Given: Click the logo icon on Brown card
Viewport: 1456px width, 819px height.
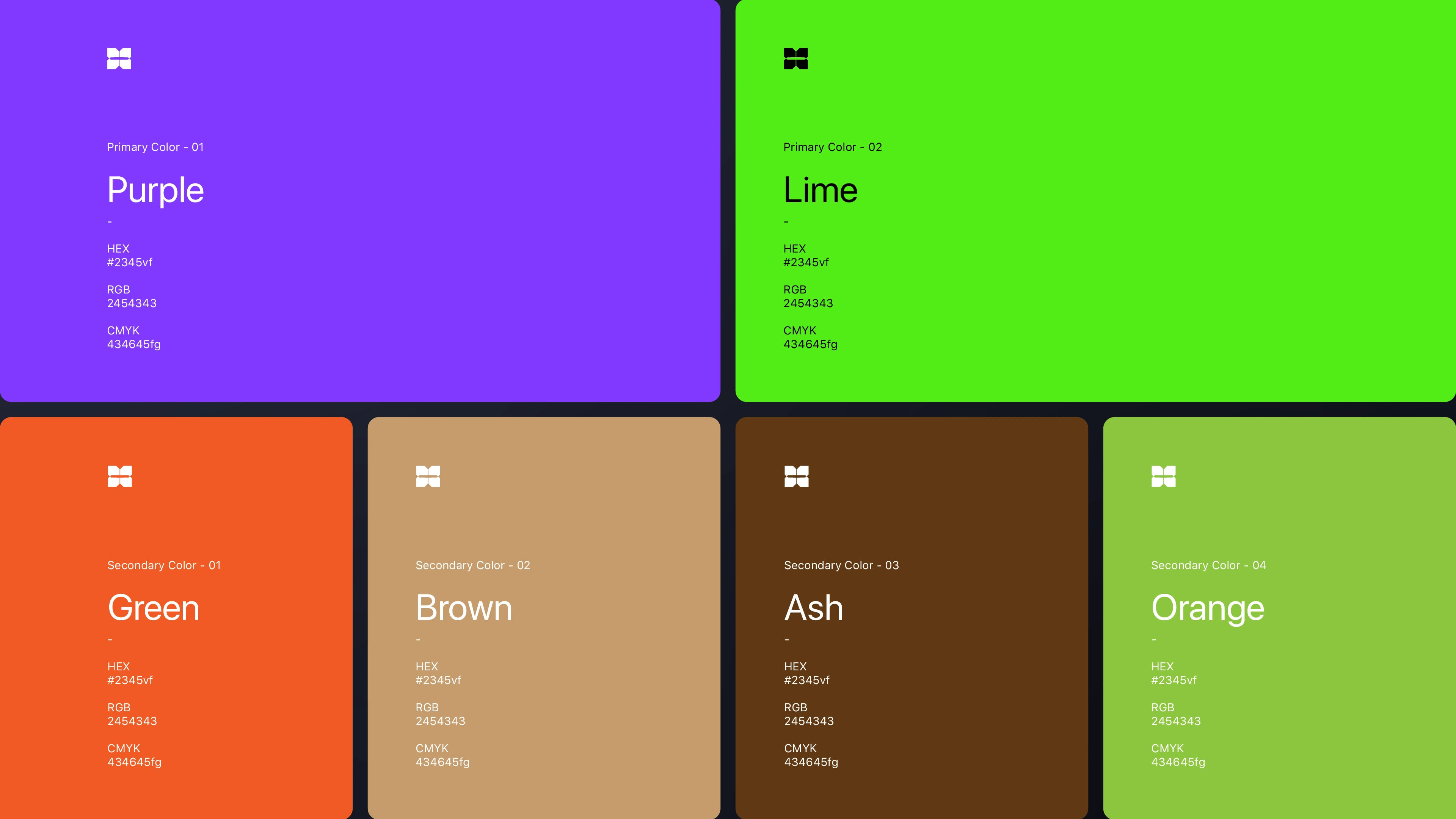Looking at the screenshot, I should (x=428, y=476).
